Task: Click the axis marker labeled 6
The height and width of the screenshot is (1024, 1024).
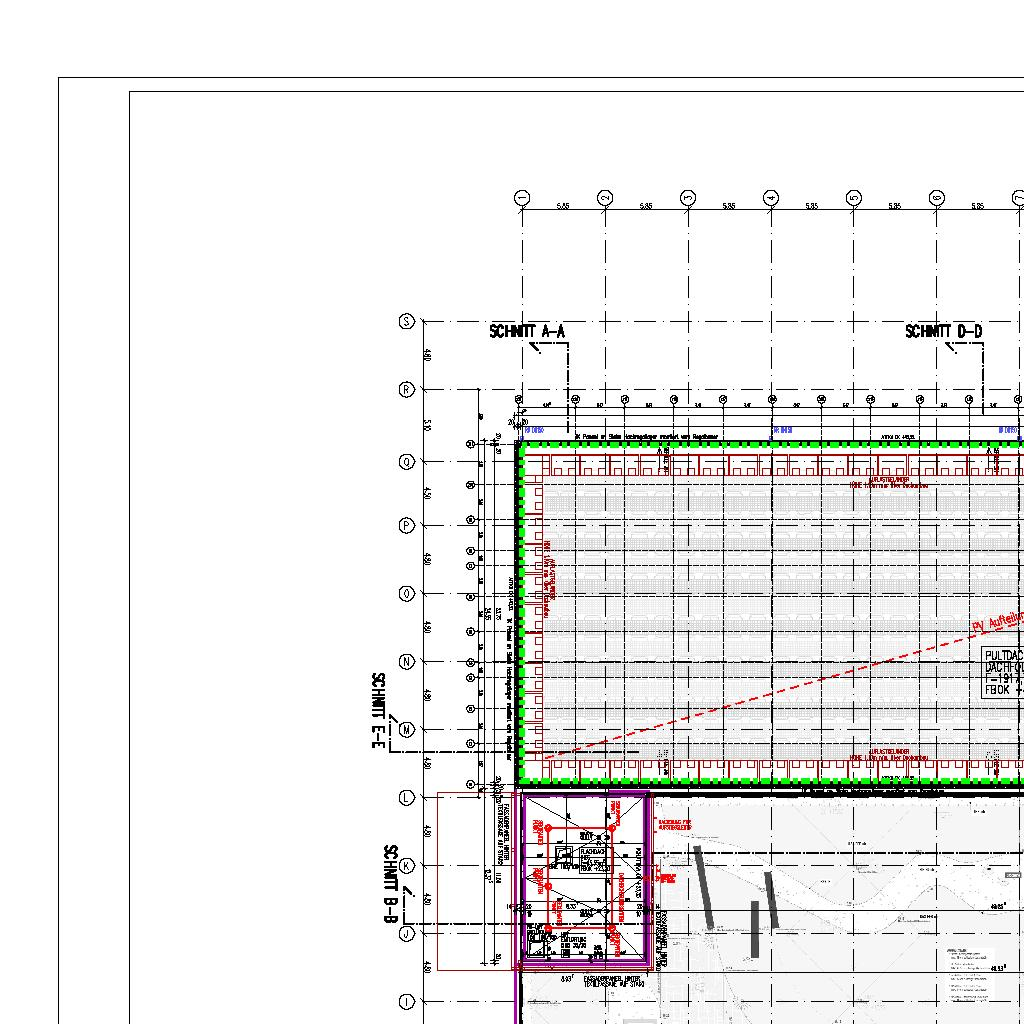Action: point(937,198)
